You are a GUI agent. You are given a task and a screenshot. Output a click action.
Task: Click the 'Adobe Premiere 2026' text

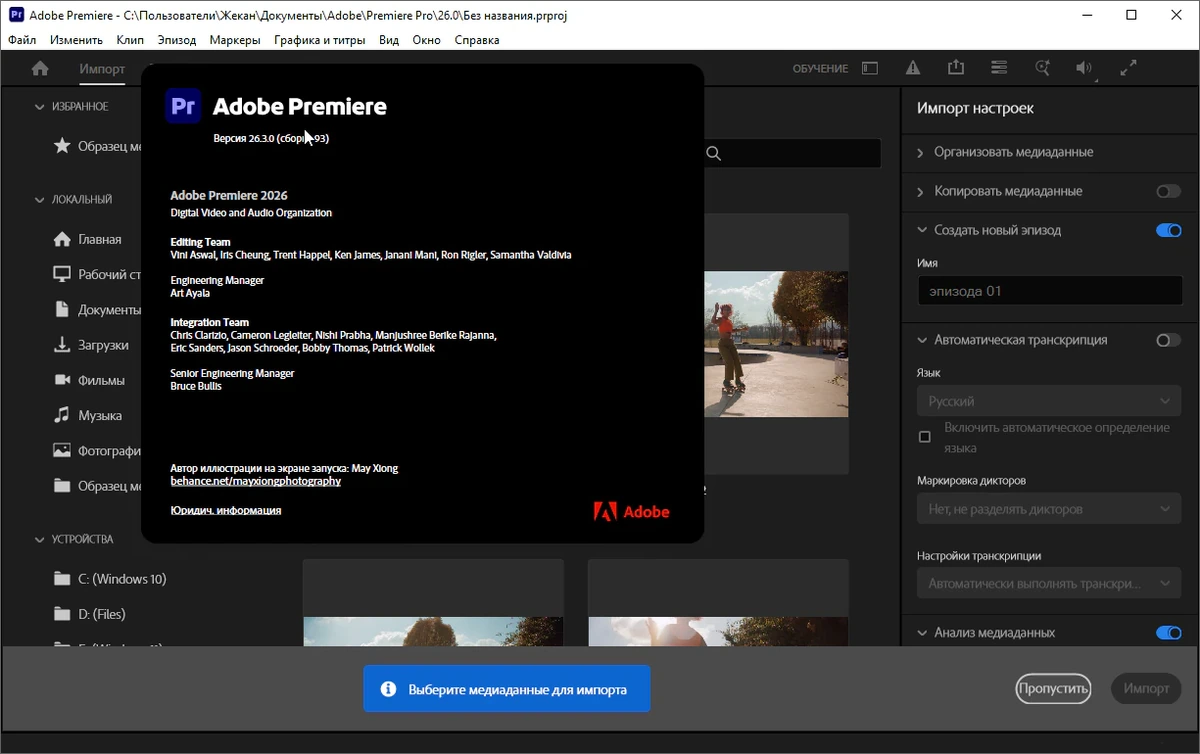coord(229,195)
